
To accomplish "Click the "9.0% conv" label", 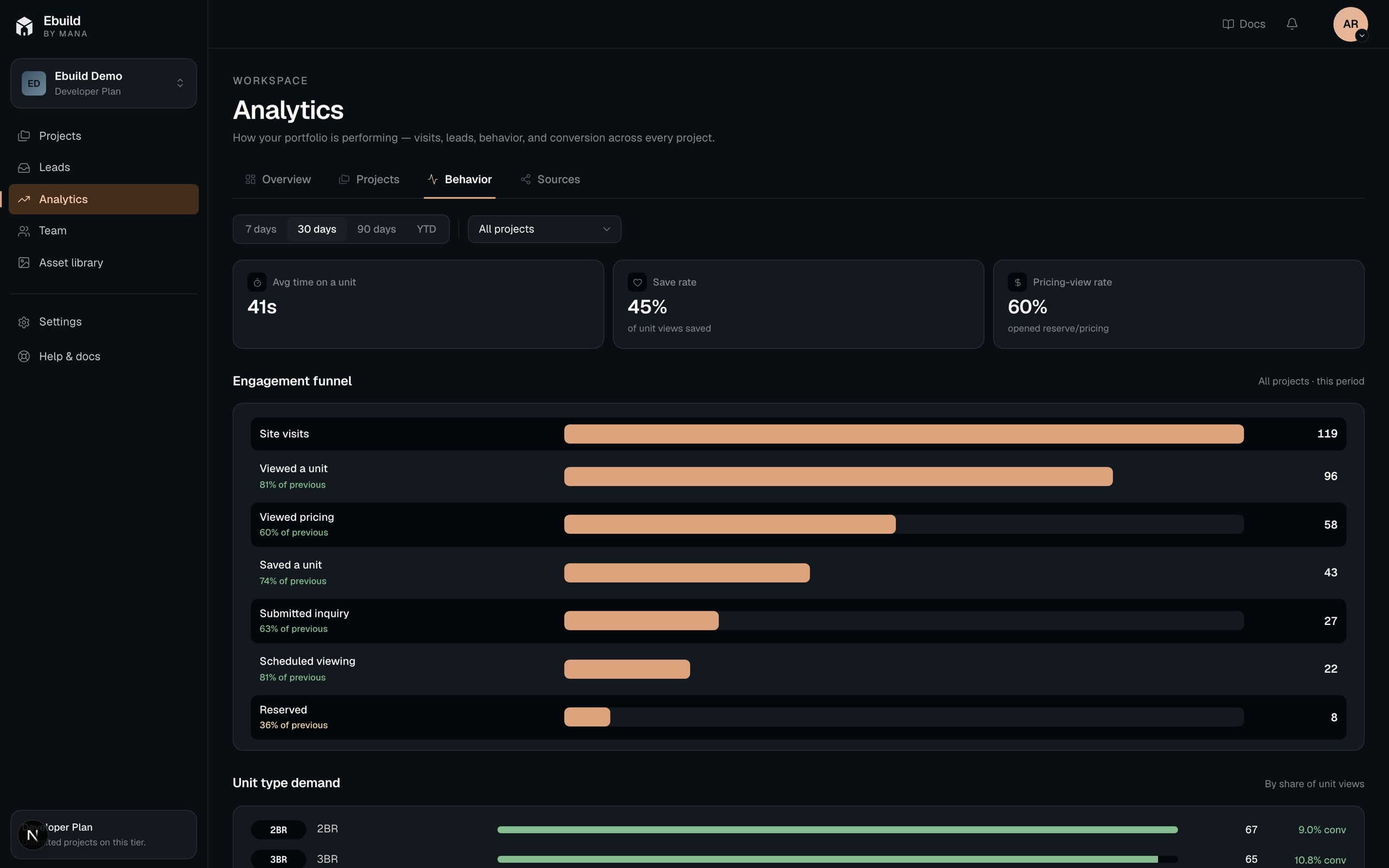I will [x=1322, y=830].
